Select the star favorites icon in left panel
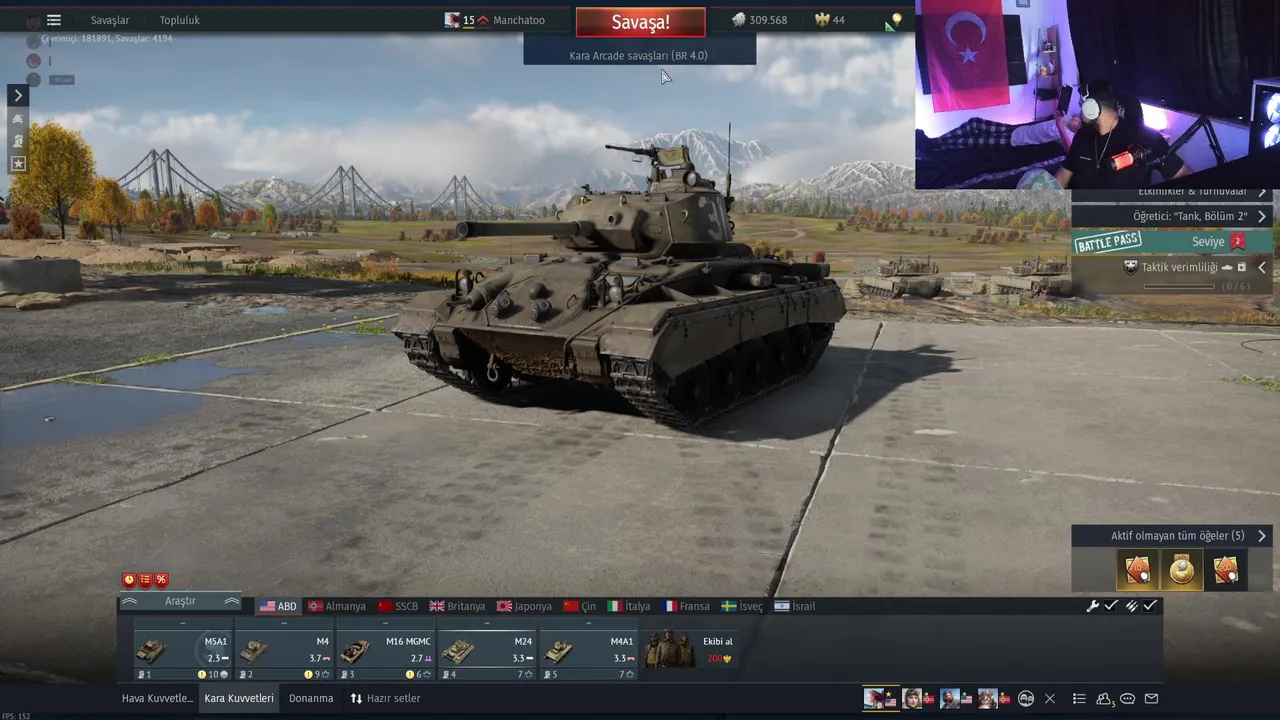1280x720 pixels. coord(18,163)
